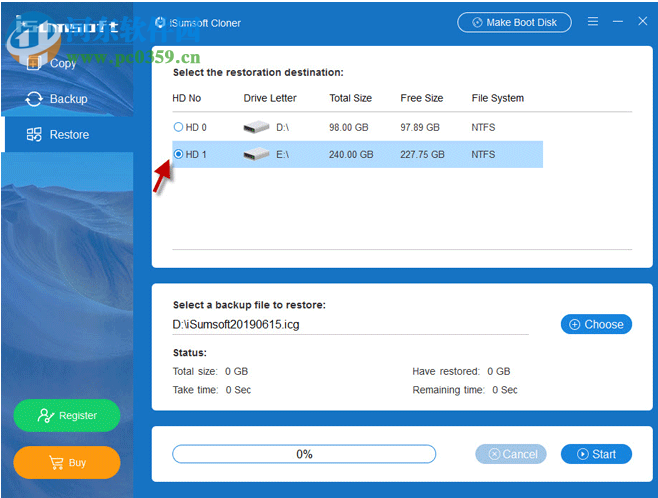Click the Drive Letter column header
Screen dimensions: 658x498
270,98
